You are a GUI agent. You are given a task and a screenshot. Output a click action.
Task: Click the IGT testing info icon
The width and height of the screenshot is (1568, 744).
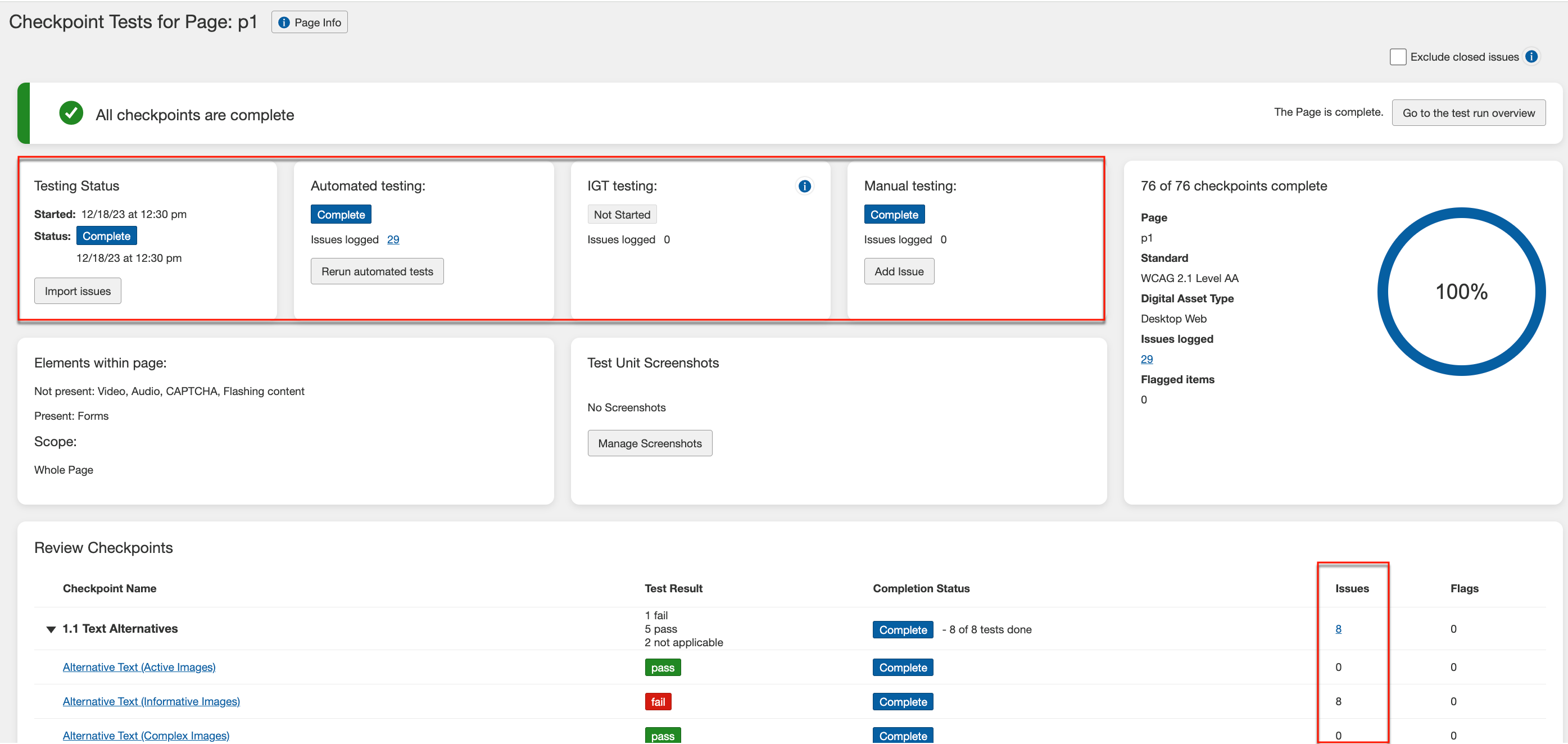[x=804, y=187]
